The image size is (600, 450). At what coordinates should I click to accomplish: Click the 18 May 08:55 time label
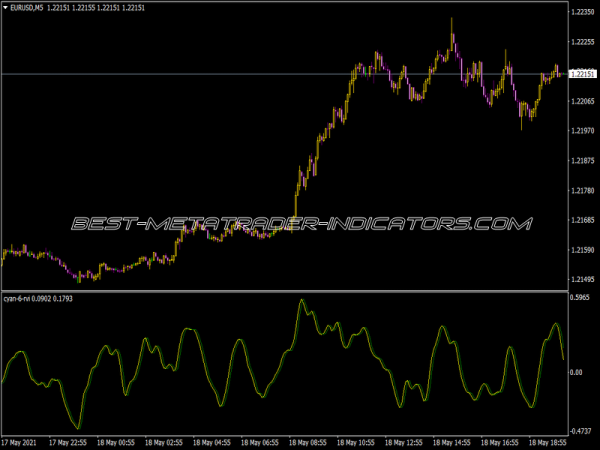point(309,442)
